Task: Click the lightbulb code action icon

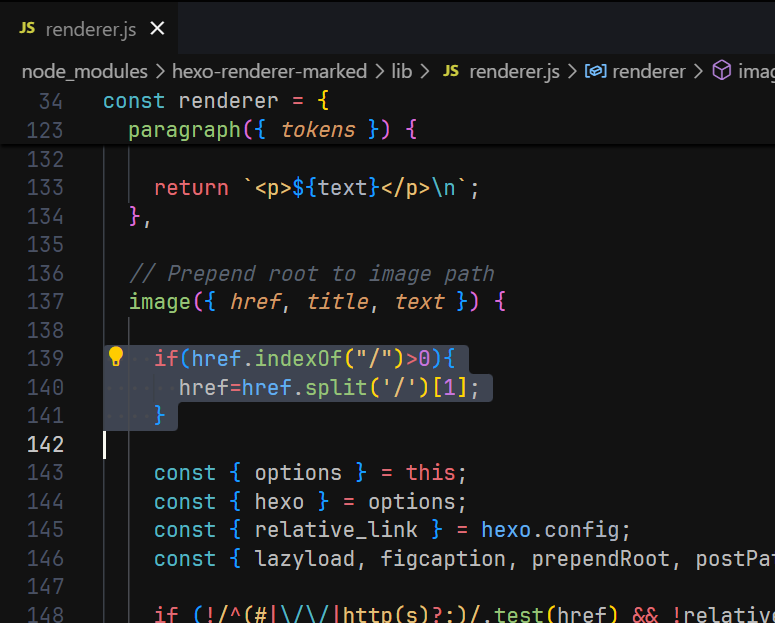Action: [x=116, y=357]
